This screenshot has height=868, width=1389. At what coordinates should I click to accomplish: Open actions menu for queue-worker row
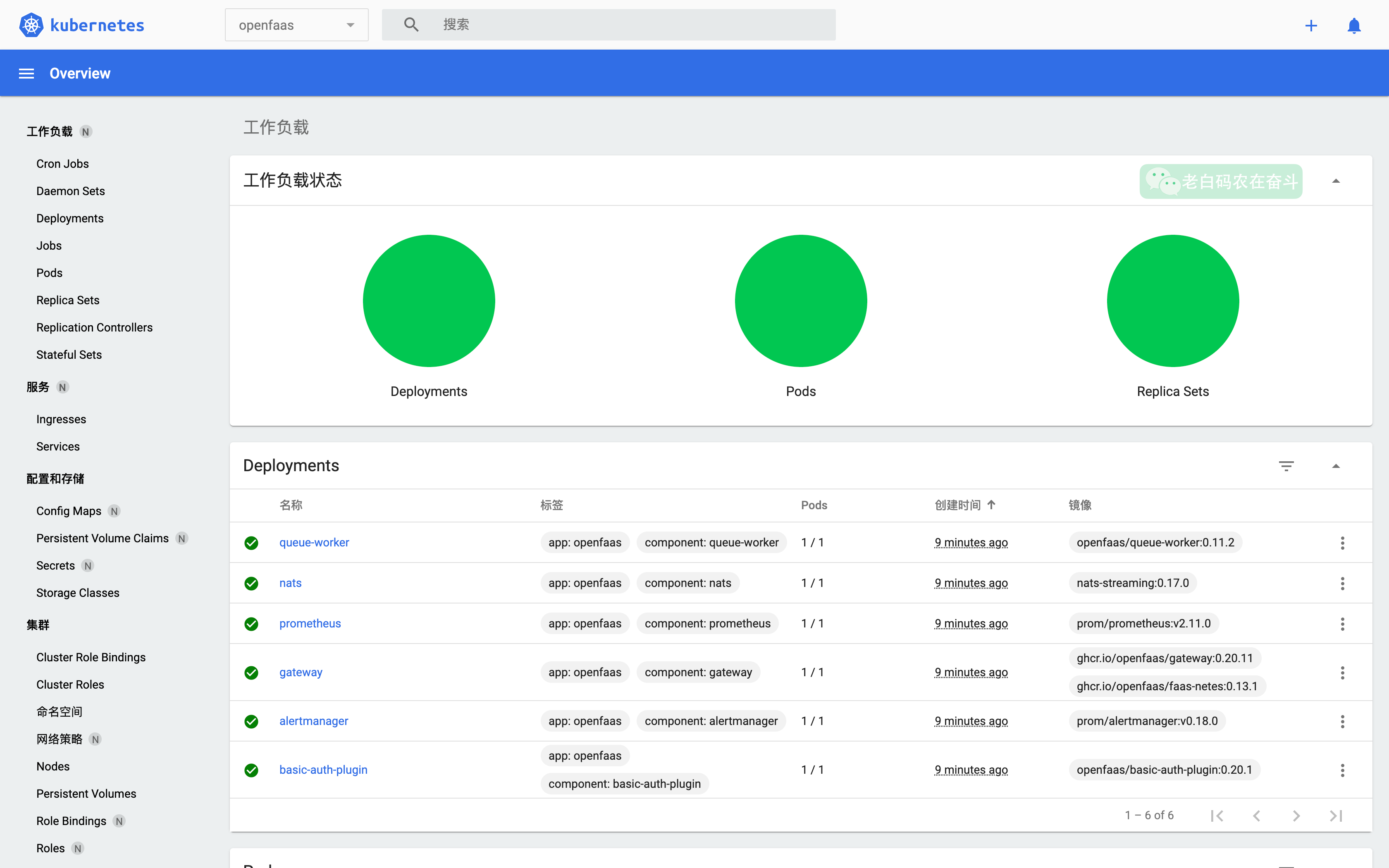click(x=1343, y=542)
